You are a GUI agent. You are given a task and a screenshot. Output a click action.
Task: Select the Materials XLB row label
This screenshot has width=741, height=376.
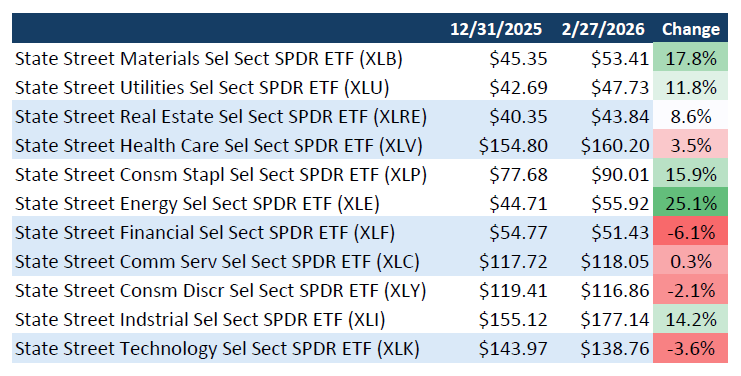coord(209,59)
